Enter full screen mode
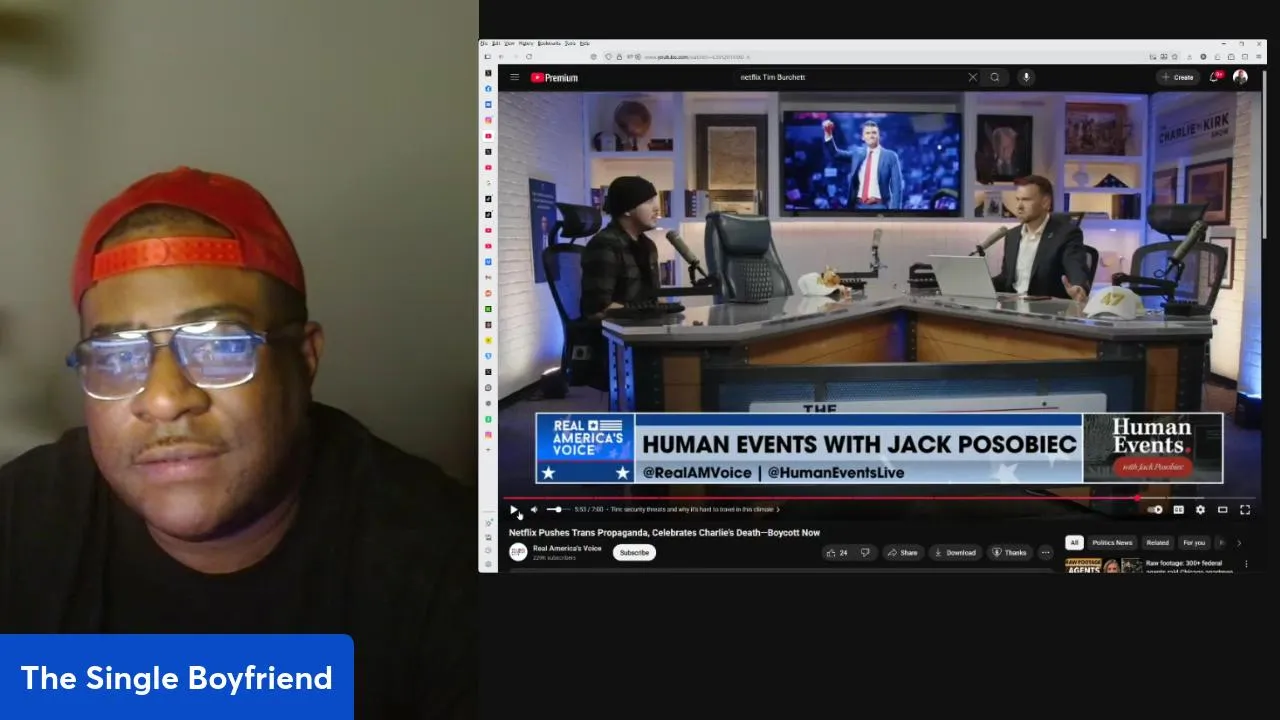 pyautogui.click(x=1245, y=510)
